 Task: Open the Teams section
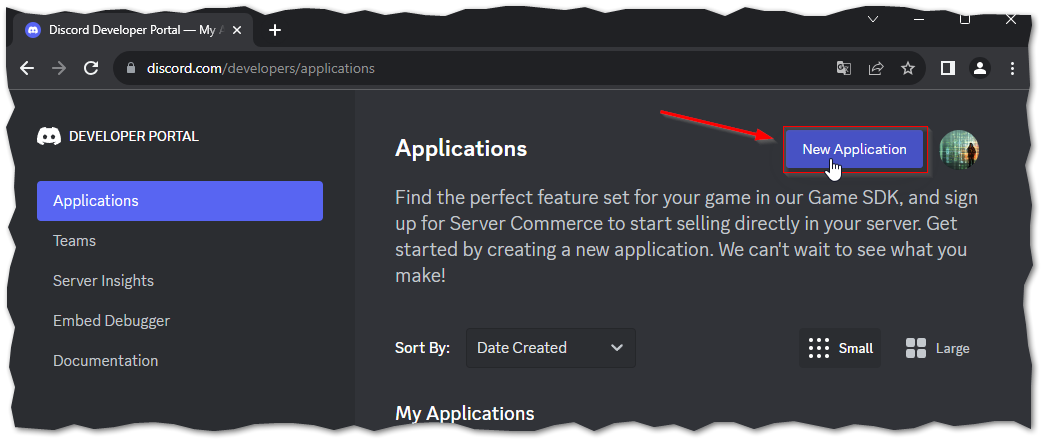(74, 241)
